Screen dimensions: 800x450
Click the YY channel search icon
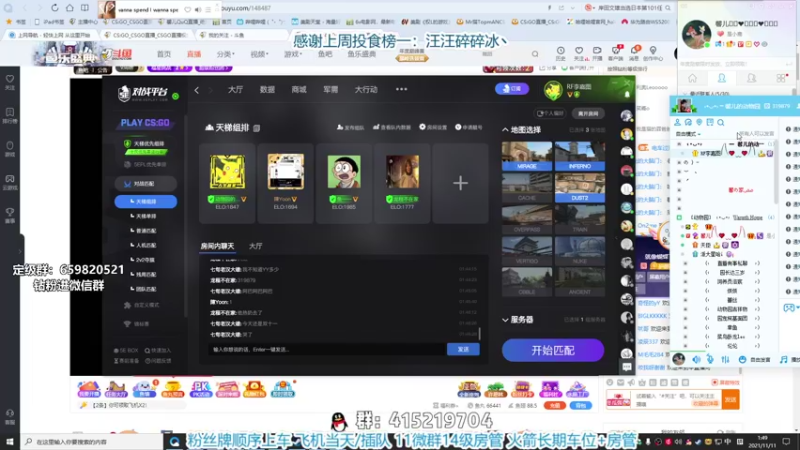click(x=720, y=122)
